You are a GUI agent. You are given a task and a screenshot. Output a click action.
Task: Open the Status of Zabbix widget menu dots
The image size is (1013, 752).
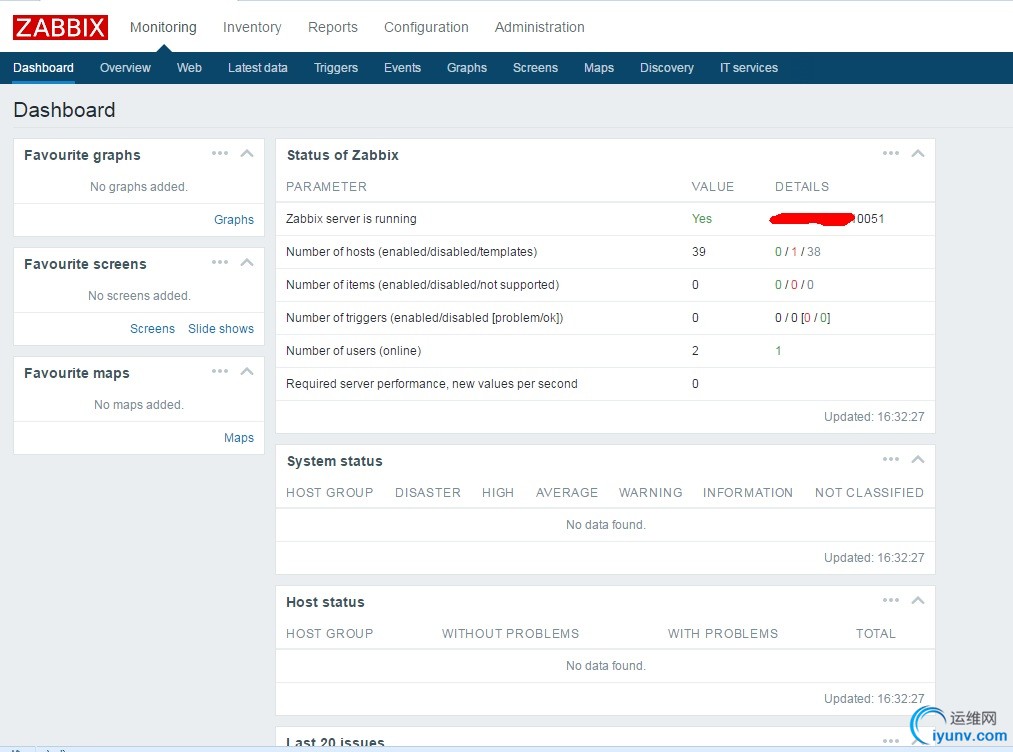[x=891, y=153]
